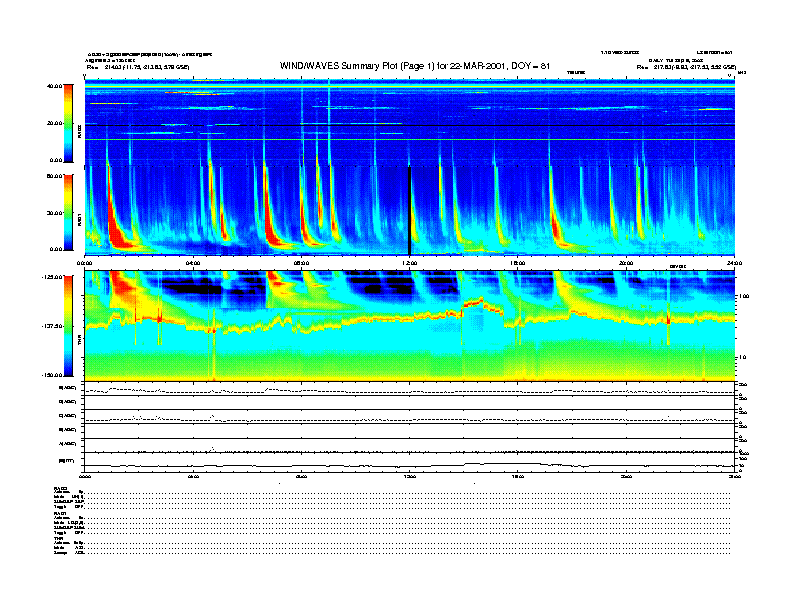This screenshot has width=792, height=612.
Task: Click the 10 label on TNR right axis
Action: point(742,358)
